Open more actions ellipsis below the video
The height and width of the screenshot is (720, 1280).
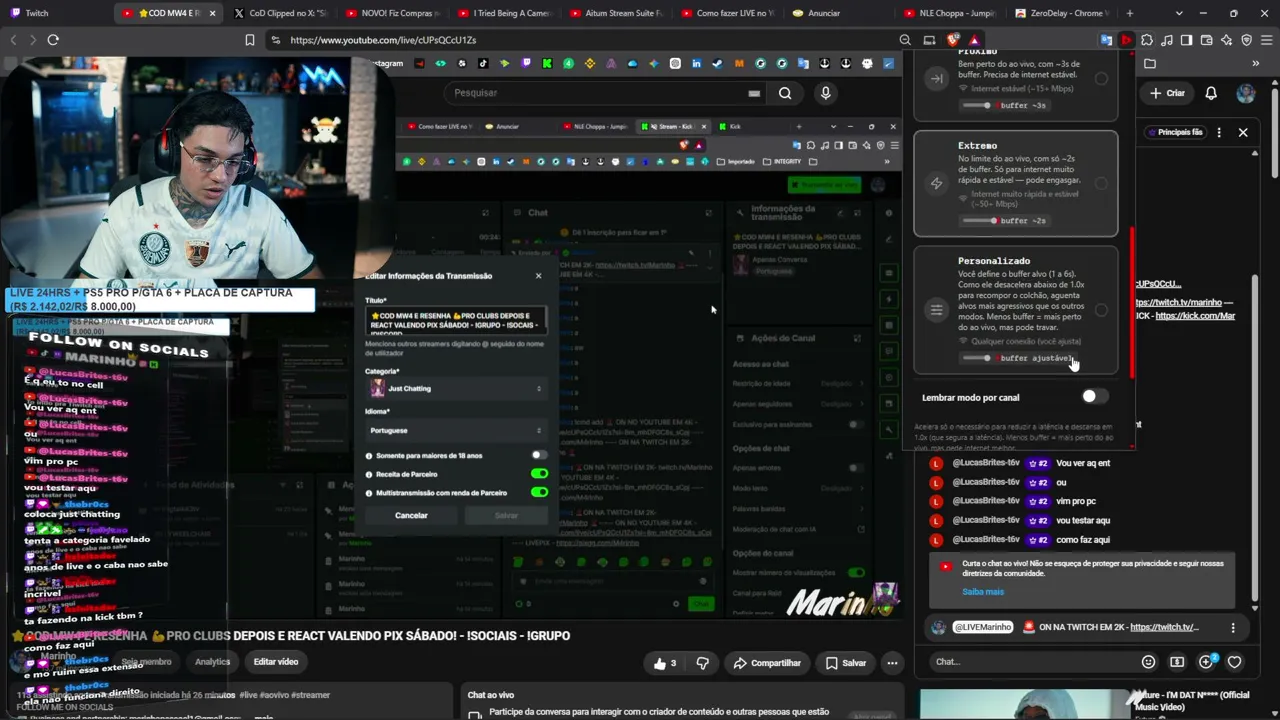892,663
